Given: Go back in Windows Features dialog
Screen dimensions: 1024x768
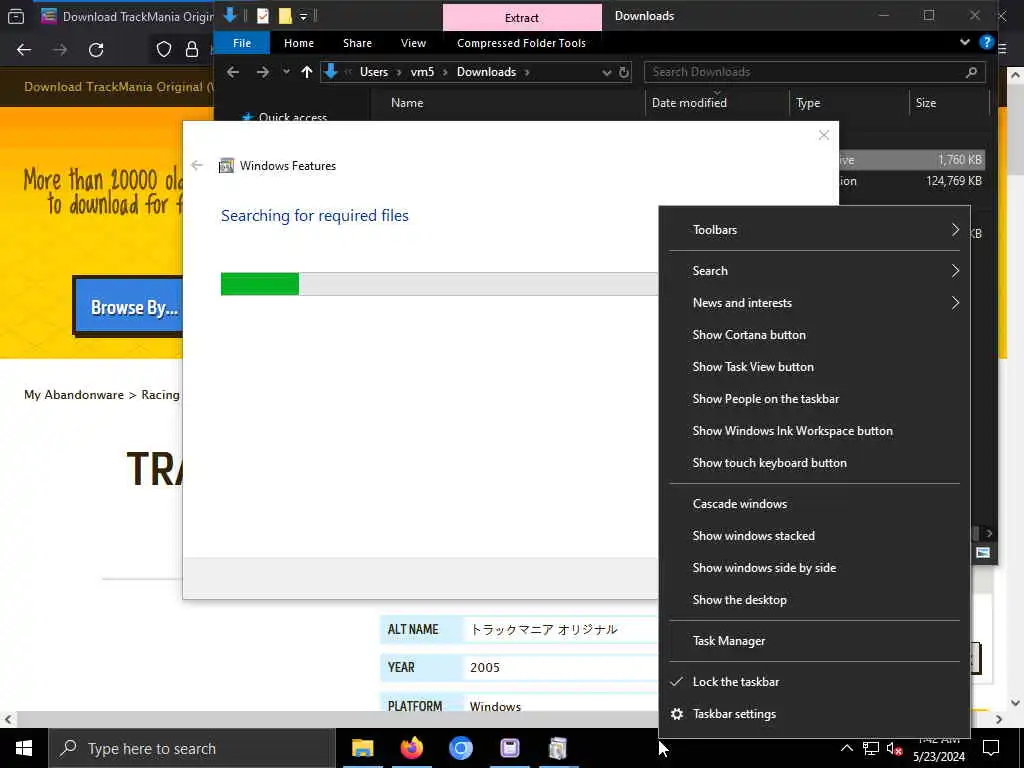Looking at the screenshot, I should tap(197, 165).
